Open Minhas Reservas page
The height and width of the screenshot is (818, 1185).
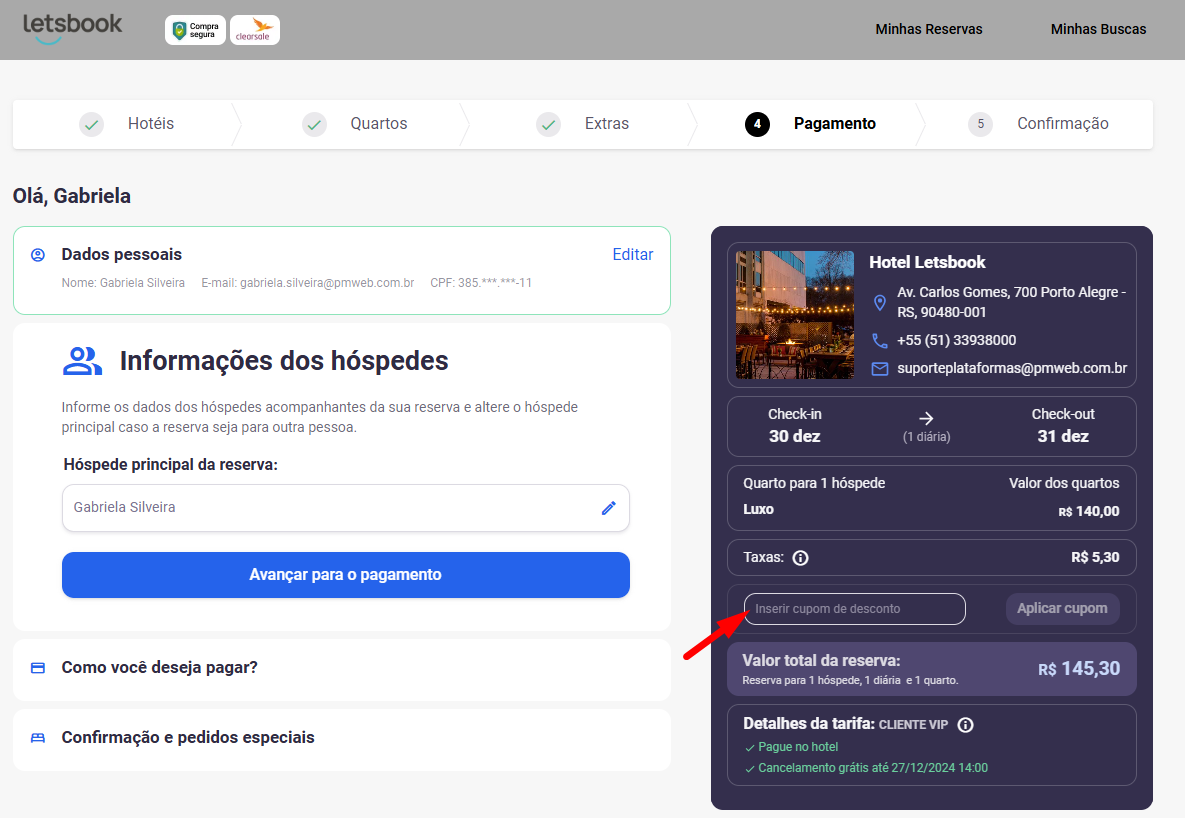[929, 29]
